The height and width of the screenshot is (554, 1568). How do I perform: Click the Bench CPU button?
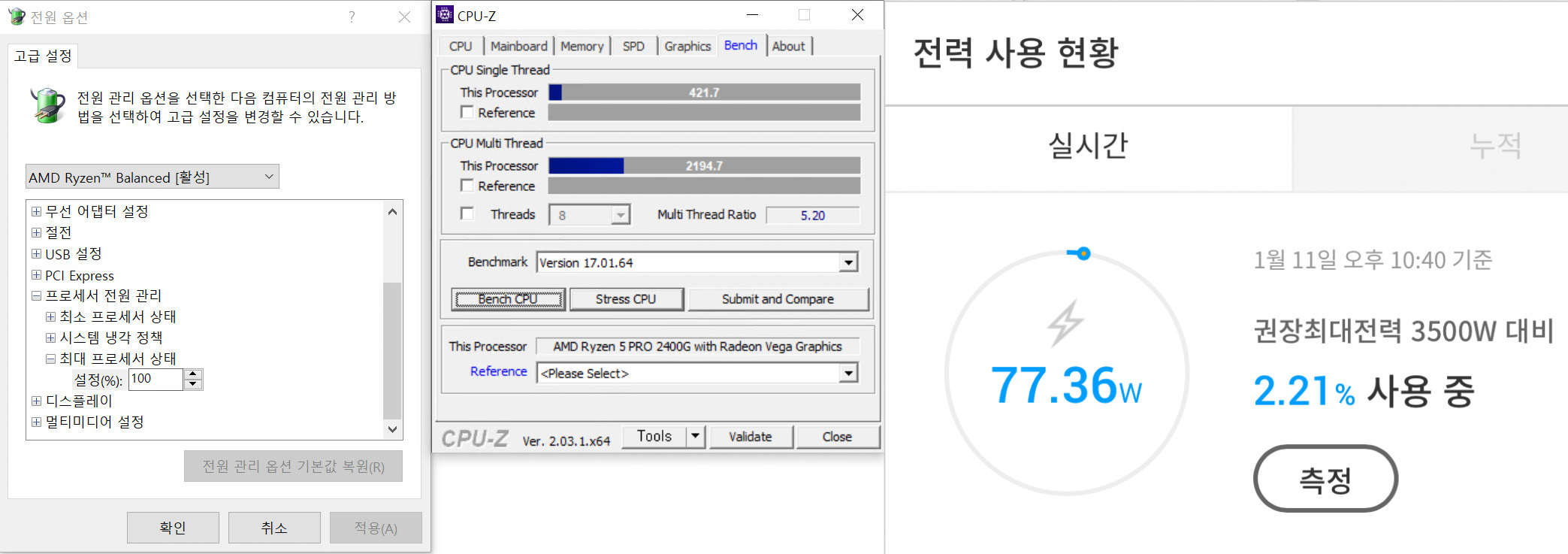[508, 299]
